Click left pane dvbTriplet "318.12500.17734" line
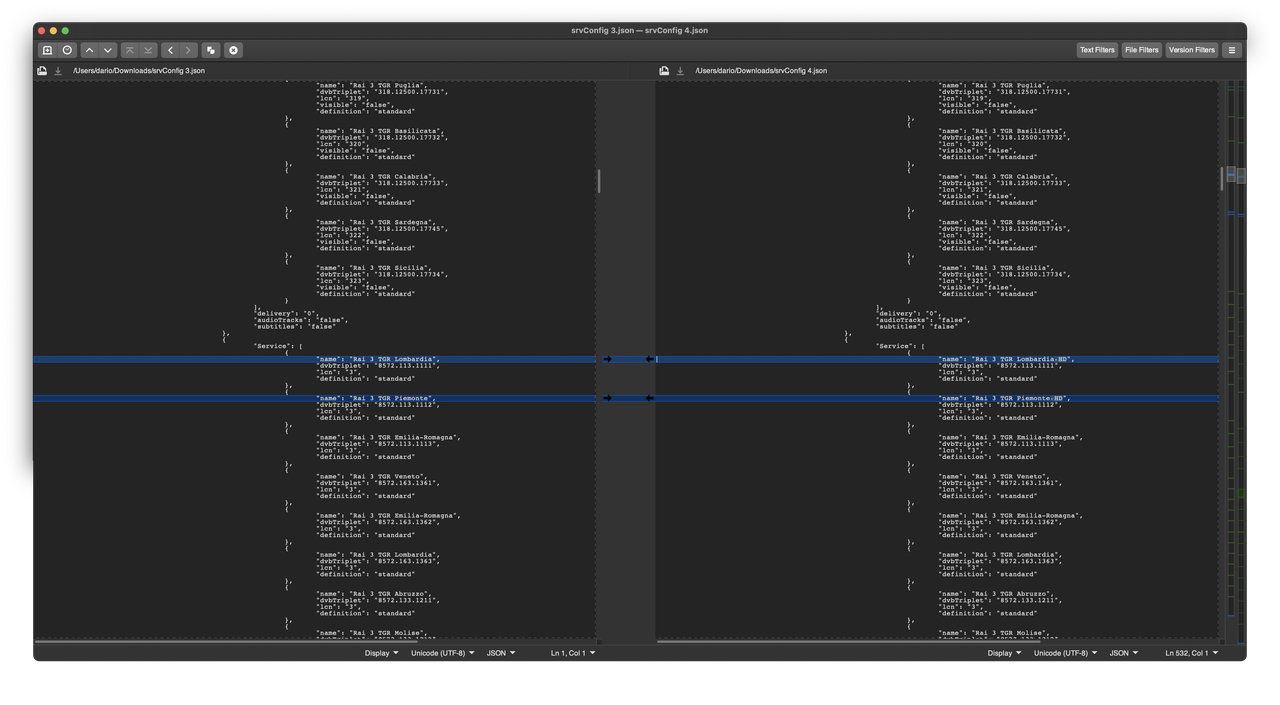The height and width of the screenshot is (705, 1280). [x=381, y=274]
